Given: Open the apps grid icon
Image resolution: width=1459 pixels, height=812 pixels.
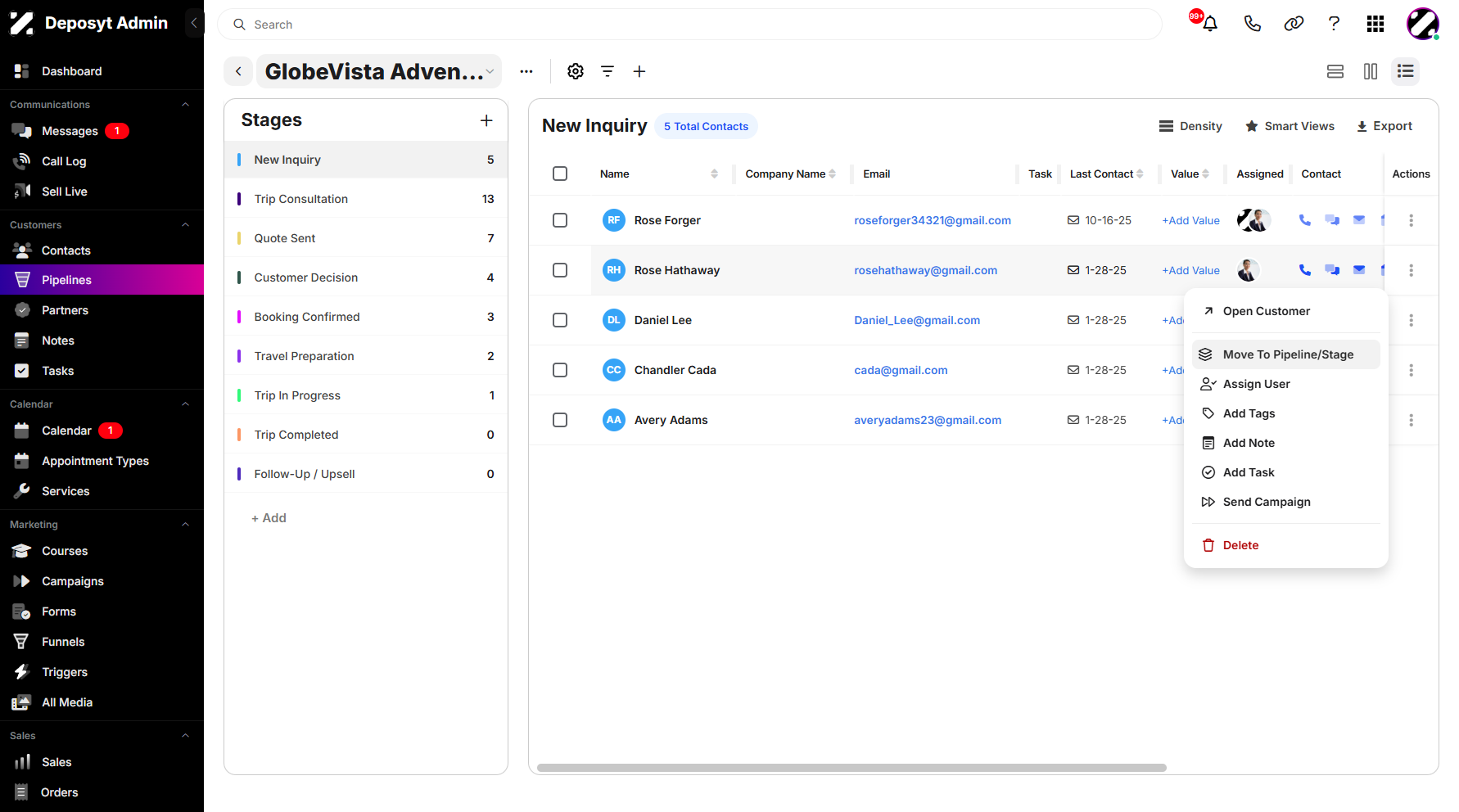Looking at the screenshot, I should pos(1375,24).
